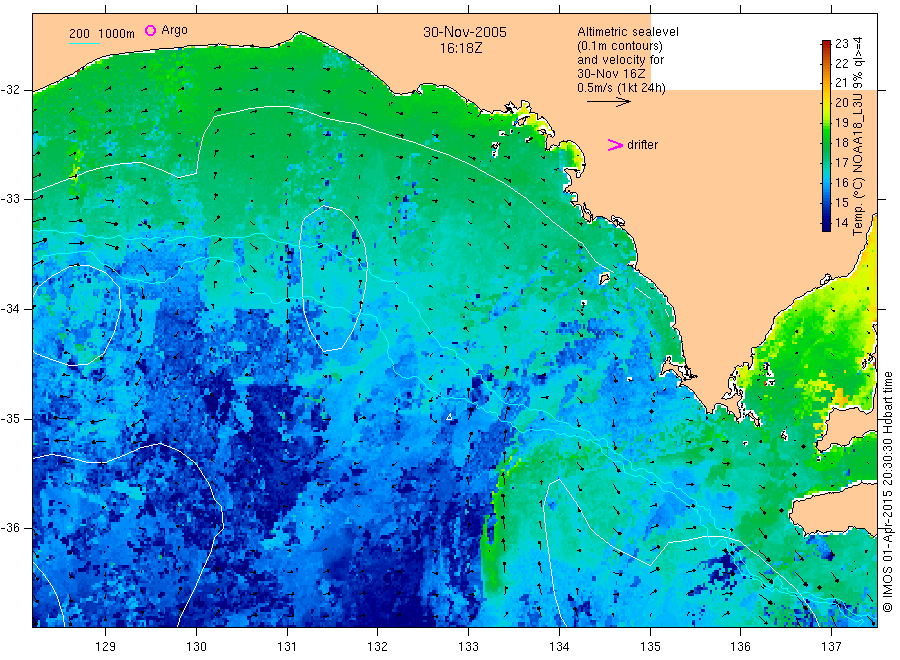The width and height of the screenshot is (900, 660).
Task: Click colorbar value 23
Action: click(x=841, y=44)
